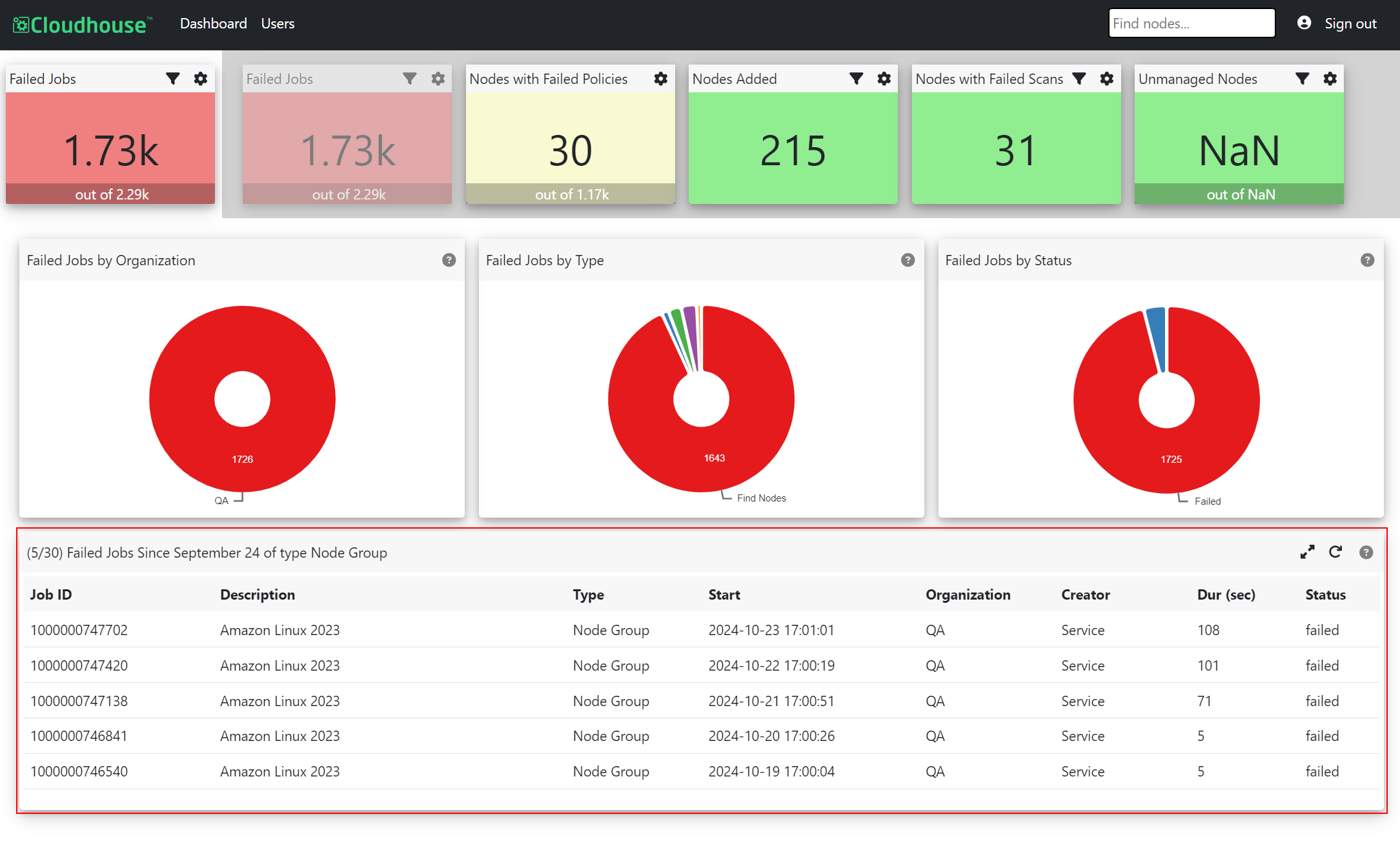This screenshot has width=1400, height=841.
Task: Open the Dashboard menu item
Action: [x=214, y=24]
